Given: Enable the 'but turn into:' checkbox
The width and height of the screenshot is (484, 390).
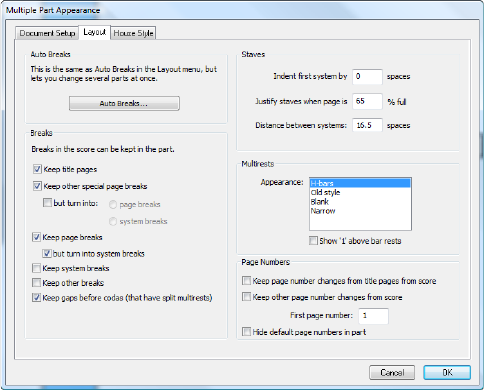Looking at the screenshot, I should (x=47, y=203).
